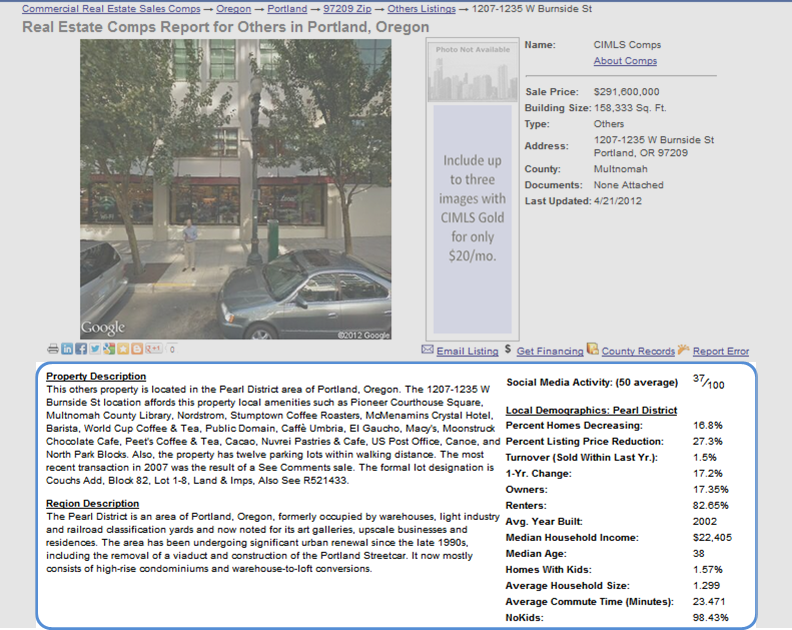Screen dimensions: 792x630
Task: Click the CIMLS Gold $20/mo. ad banner
Action: click(x=472, y=218)
